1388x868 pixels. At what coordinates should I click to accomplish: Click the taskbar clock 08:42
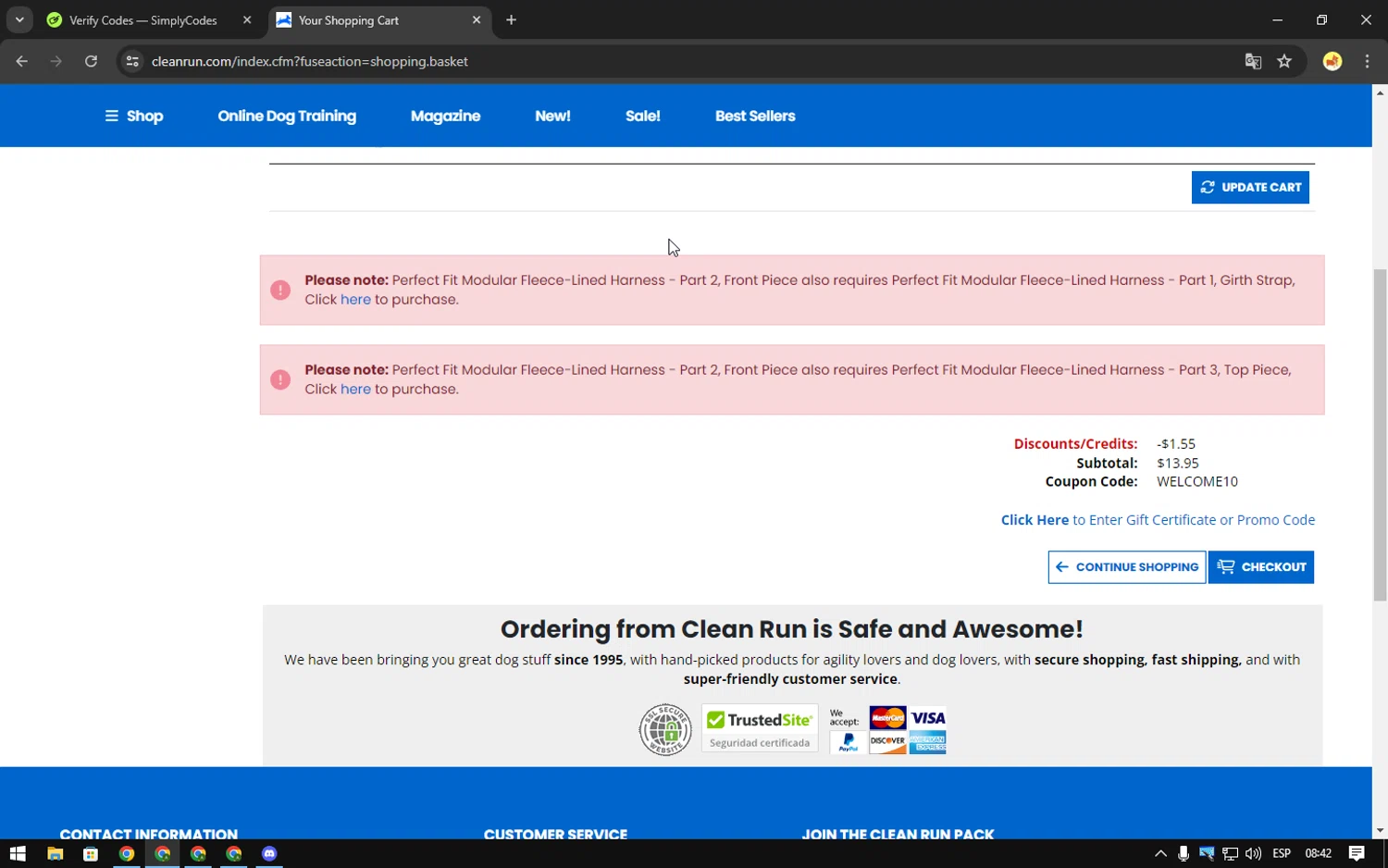1319,853
